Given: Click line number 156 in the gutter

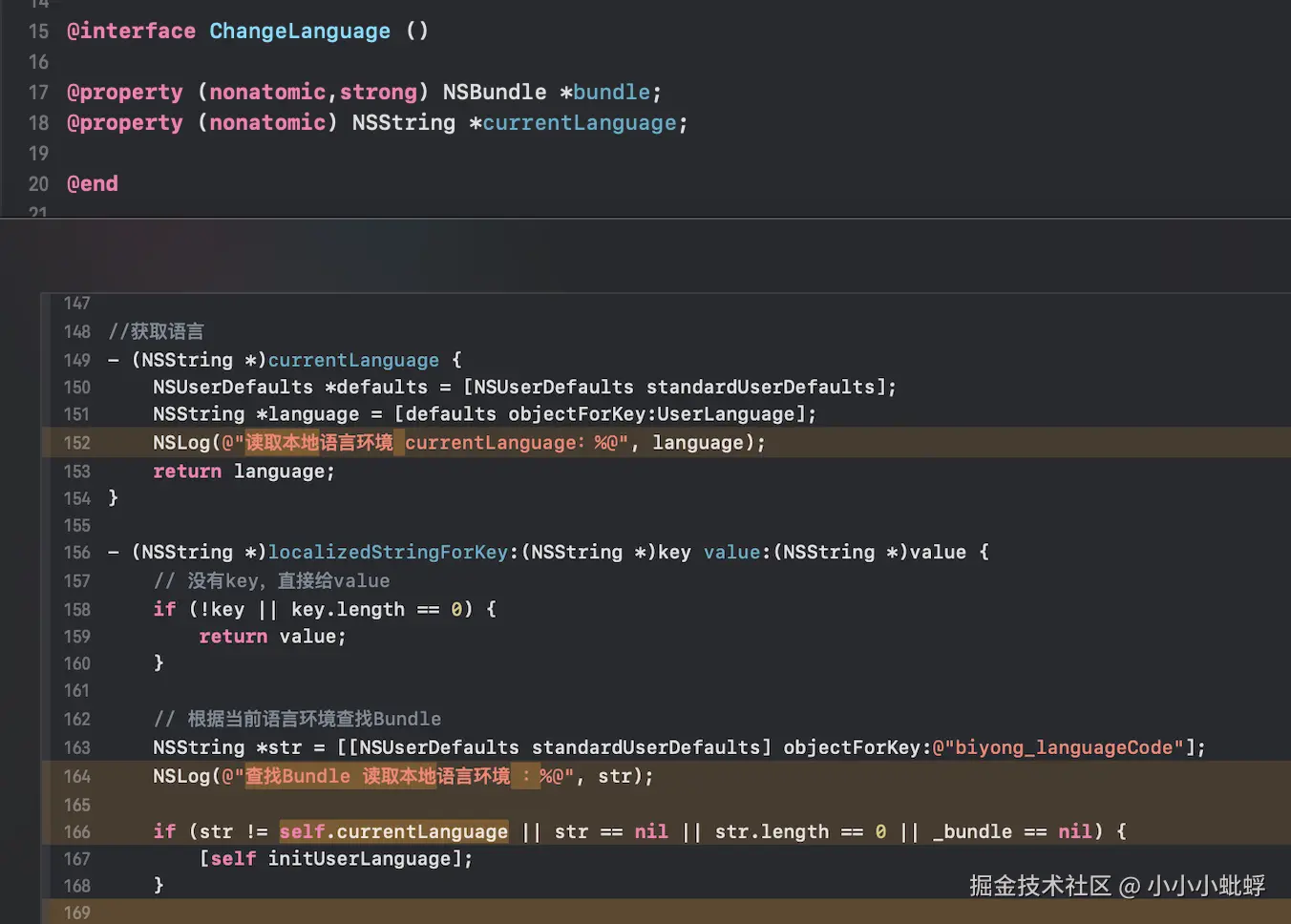Looking at the screenshot, I should pos(77,553).
